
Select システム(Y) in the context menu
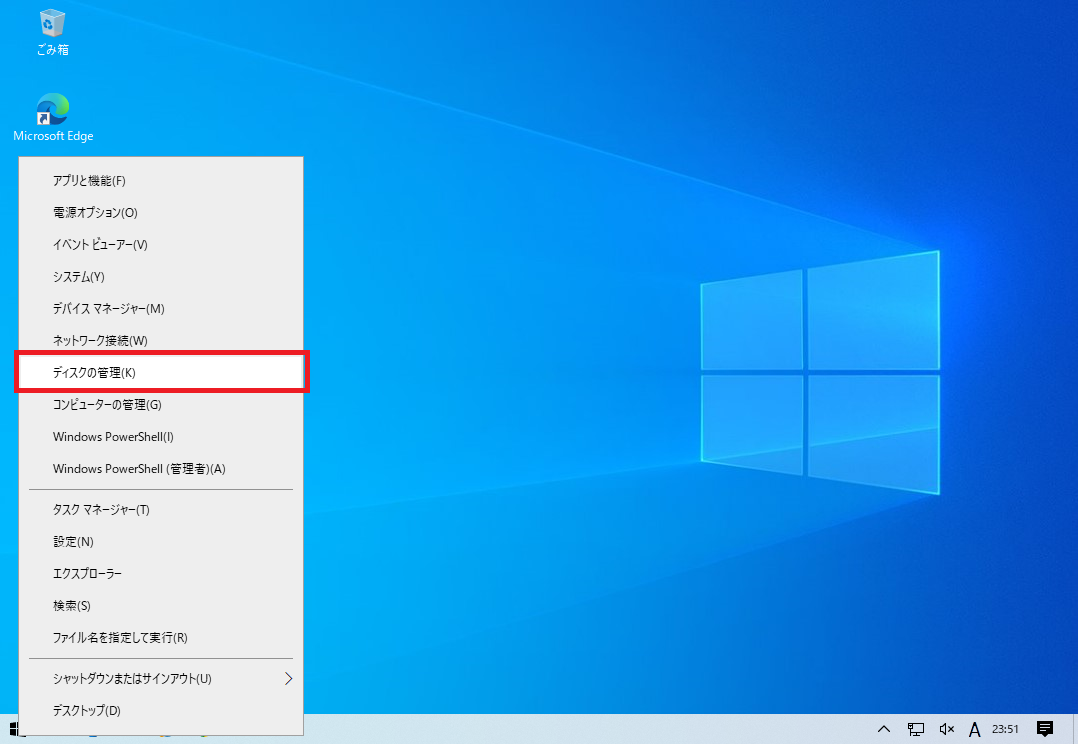click(161, 276)
